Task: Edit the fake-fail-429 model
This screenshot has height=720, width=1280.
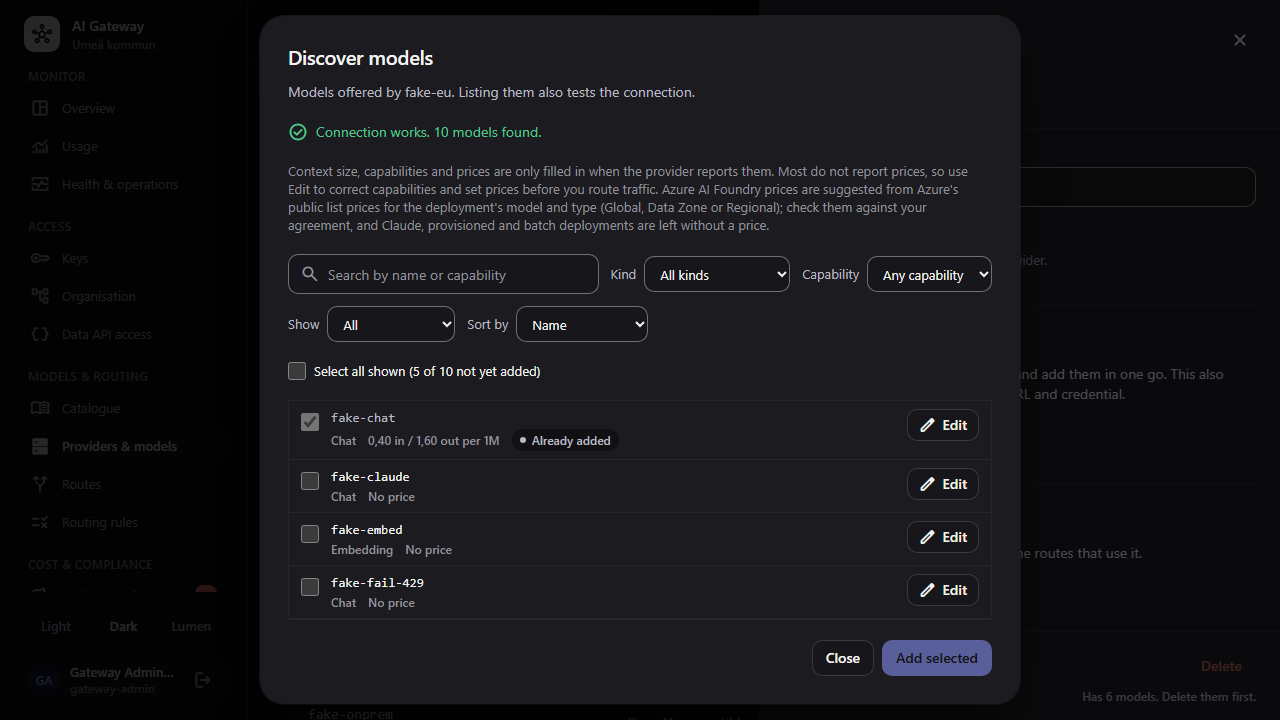Action: click(943, 590)
